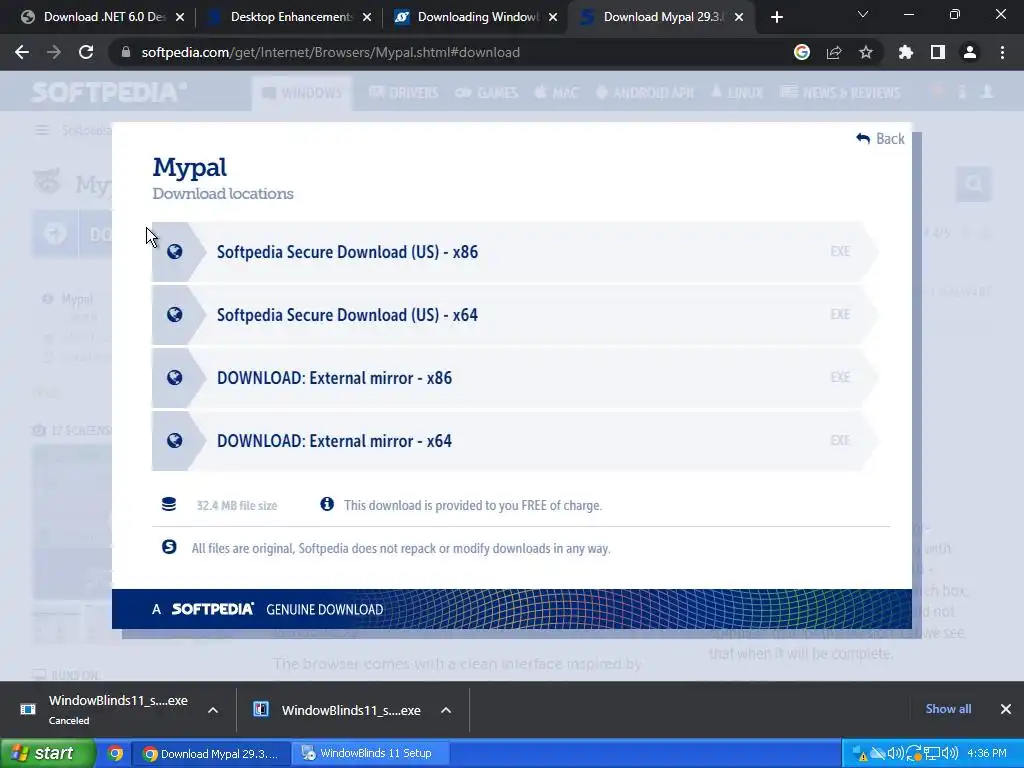Expand options for canceled WindowBlinds11 download
This screenshot has height=768, width=1024.
pyautogui.click(x=213, y=710)
